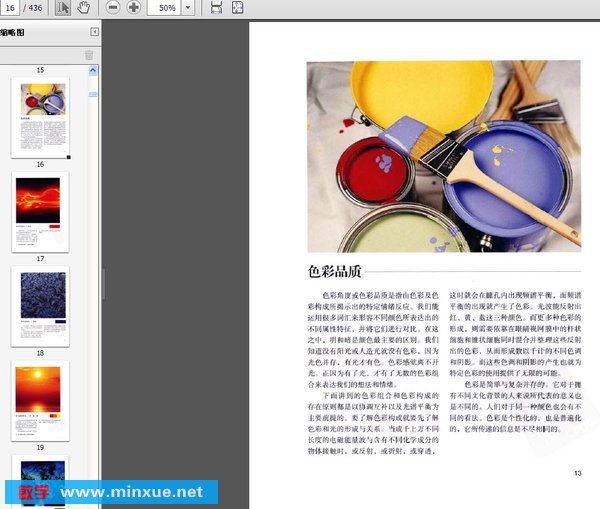Image resolution: width=600 pixels, height=509 pixels.
Task: Collapse the thumbnails panel arrow button
Action: (x=94, y=32)
